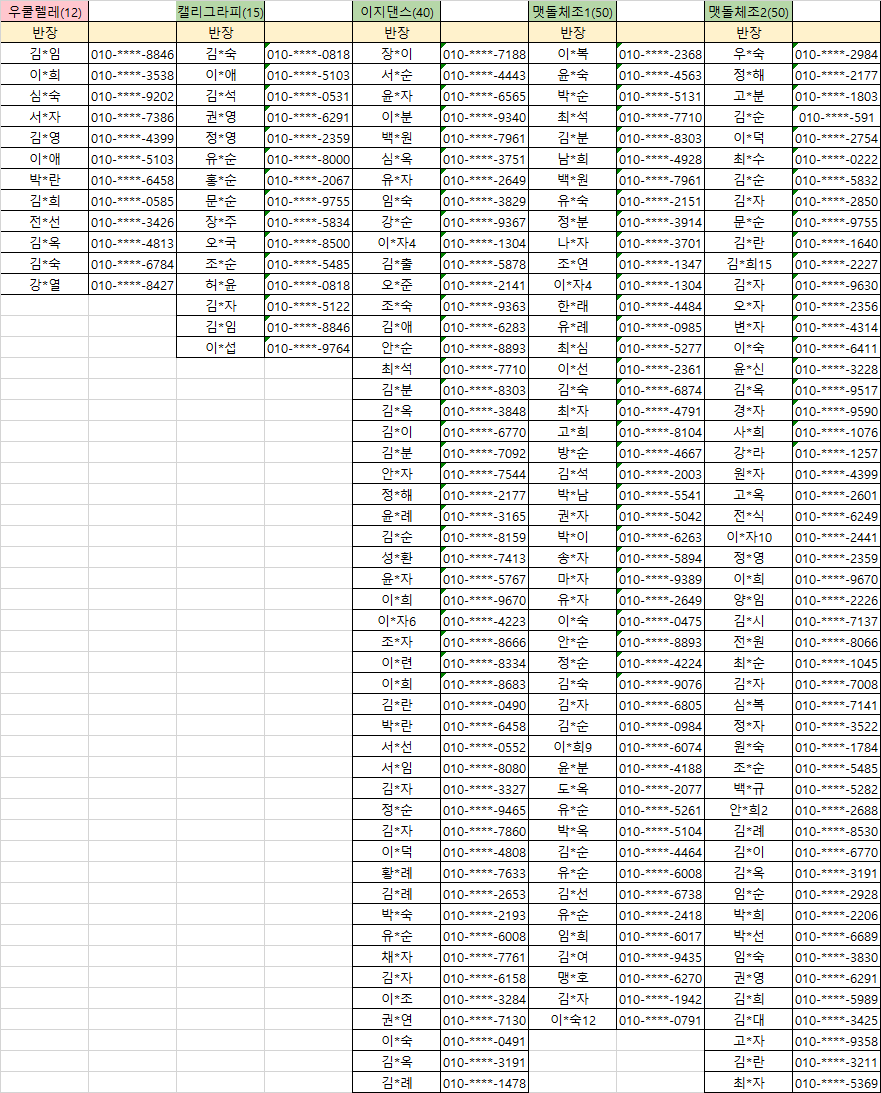Click the name cell 이*자10

(x=748, y=537)
